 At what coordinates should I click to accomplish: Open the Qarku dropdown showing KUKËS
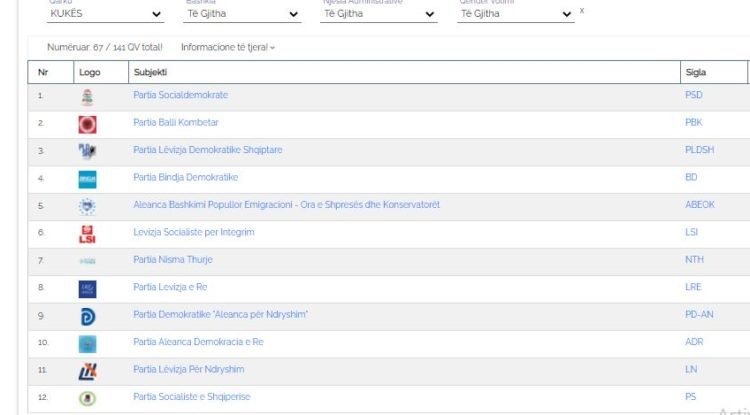[x=106, y=14]
